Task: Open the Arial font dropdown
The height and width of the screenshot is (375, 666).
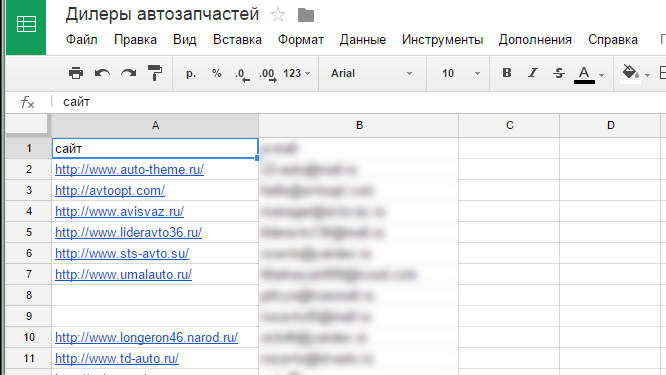Action: pos(372,73)
